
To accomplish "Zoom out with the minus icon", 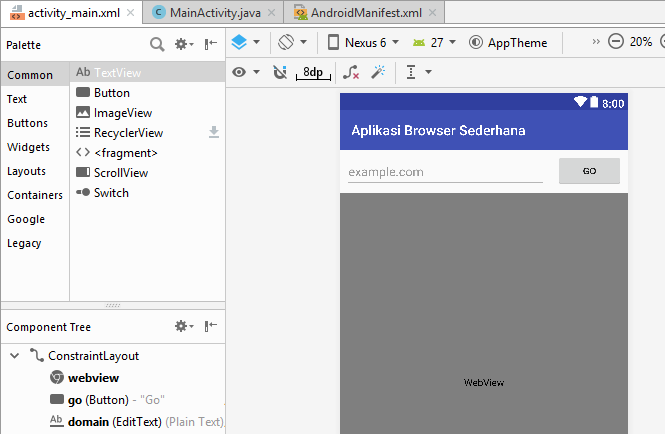I will pyautogui.click(x=615, y=42).
